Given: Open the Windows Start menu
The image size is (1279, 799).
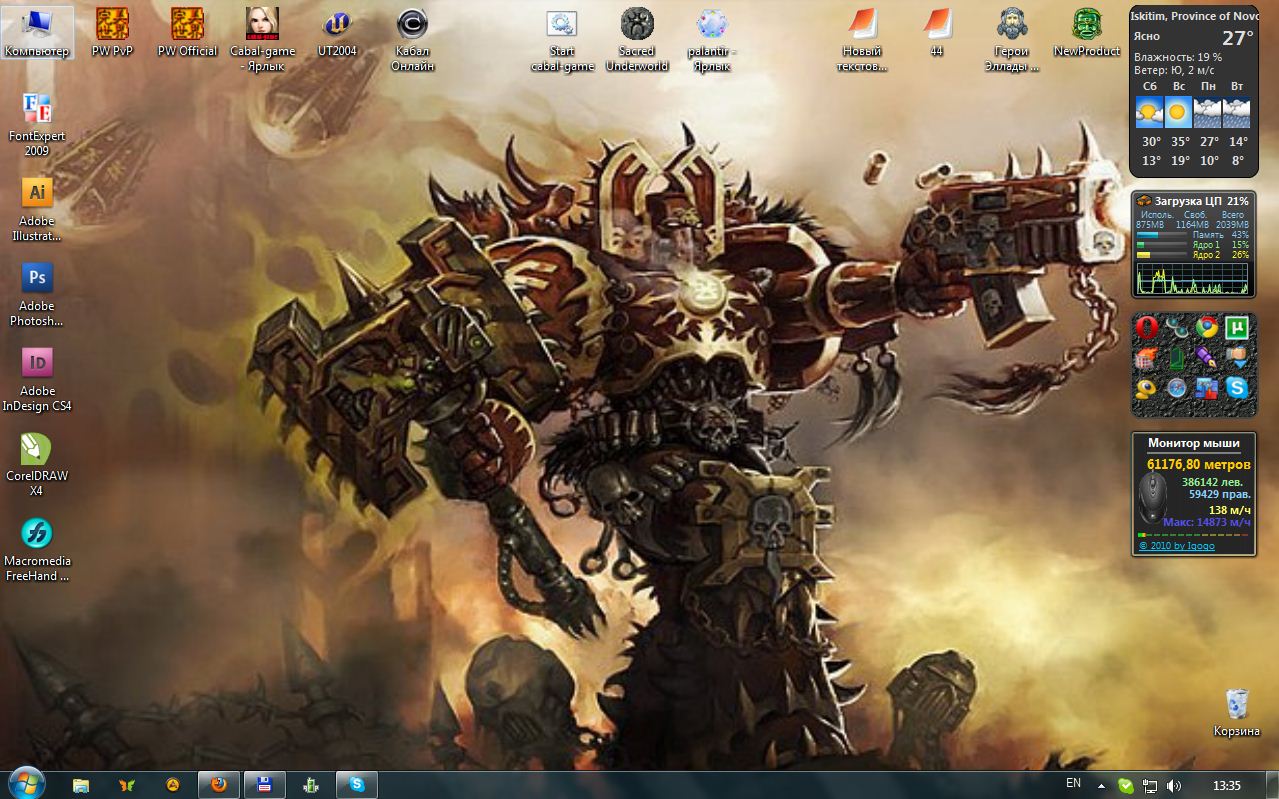Looking at the screenshot, I should tap(26, 783).
